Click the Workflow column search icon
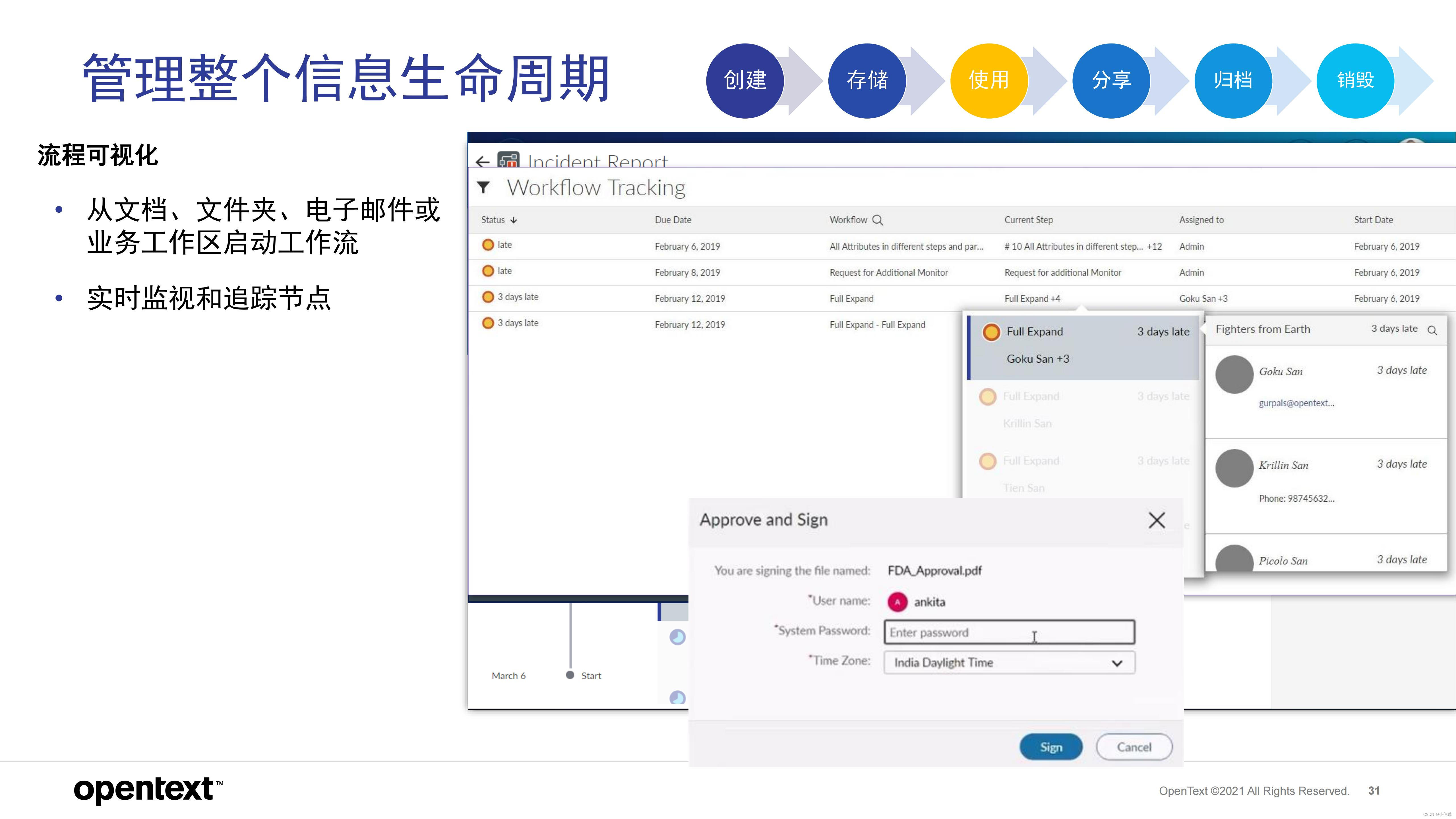Screen dimensions: 1456x819 [x=877, y=220]
